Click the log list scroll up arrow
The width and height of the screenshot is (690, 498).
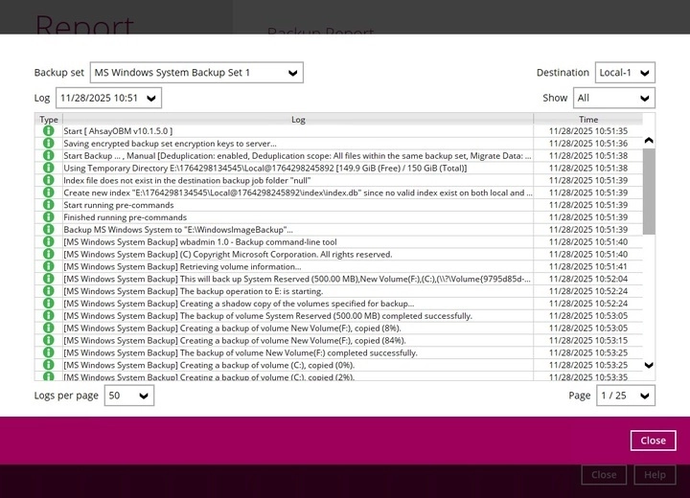click(x=649, y=141)
